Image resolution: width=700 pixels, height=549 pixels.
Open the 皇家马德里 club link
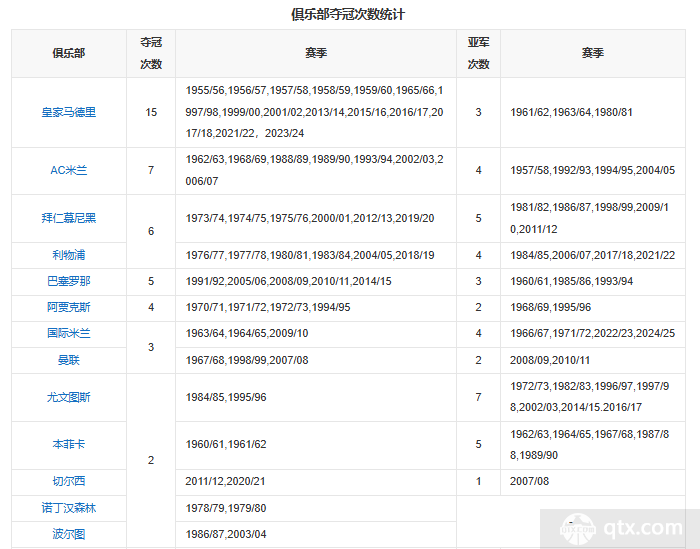point(69,112)
